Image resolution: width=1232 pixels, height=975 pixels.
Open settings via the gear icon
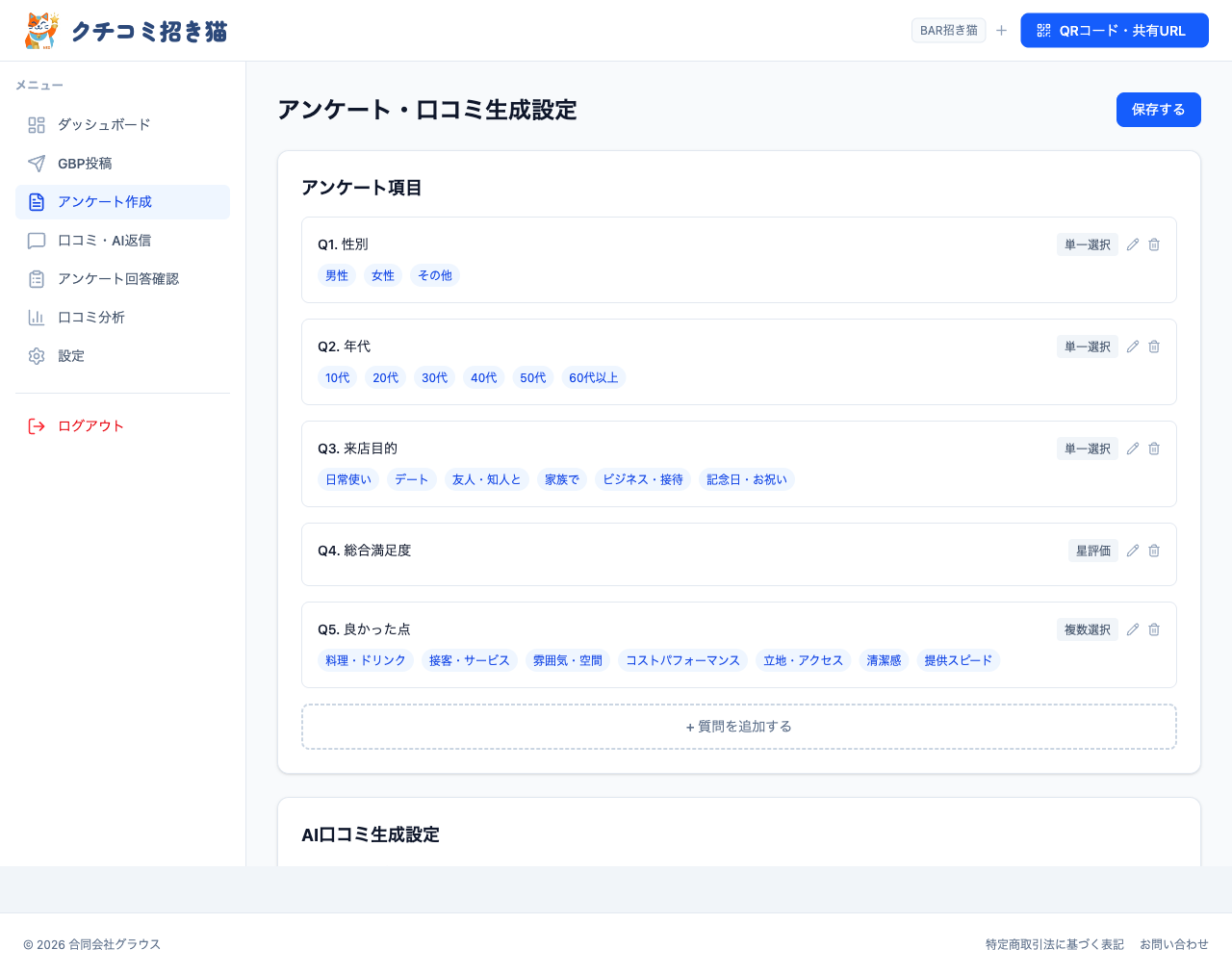pyautogui.click(x=36, y=355)
